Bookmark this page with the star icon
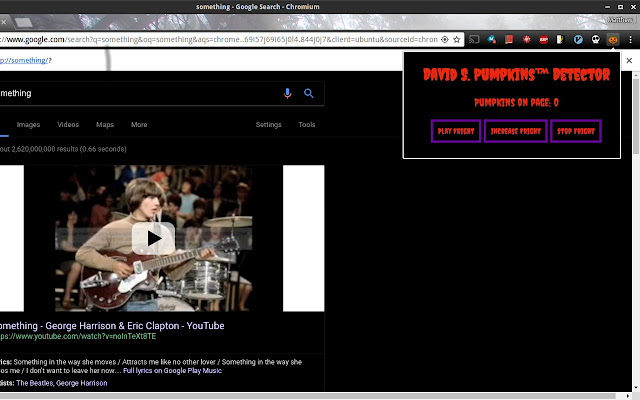The height and width of the screenshot is (400, 640). (x=457, y=40)
